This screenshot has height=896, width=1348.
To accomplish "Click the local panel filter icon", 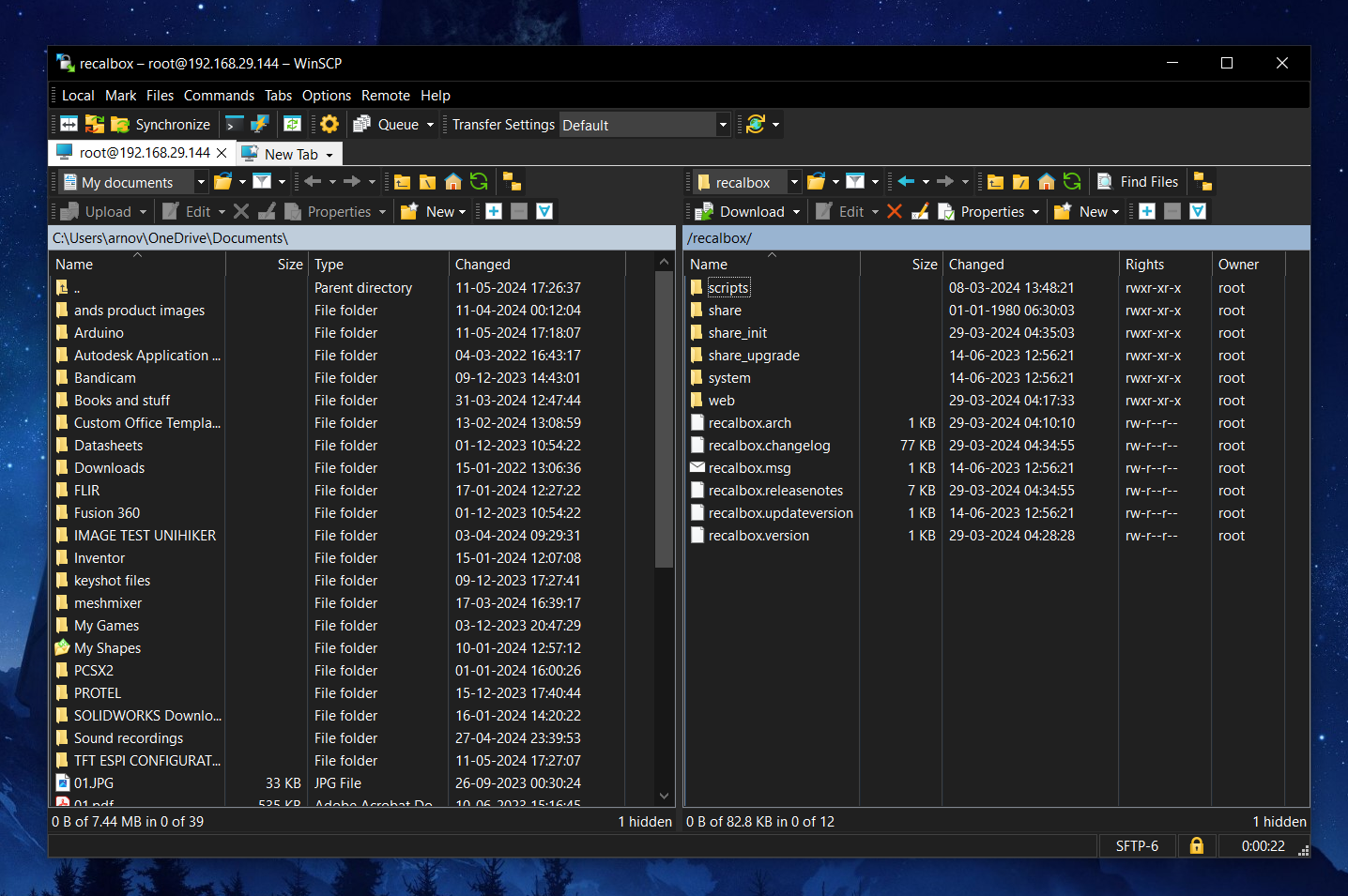I will 262,182.
